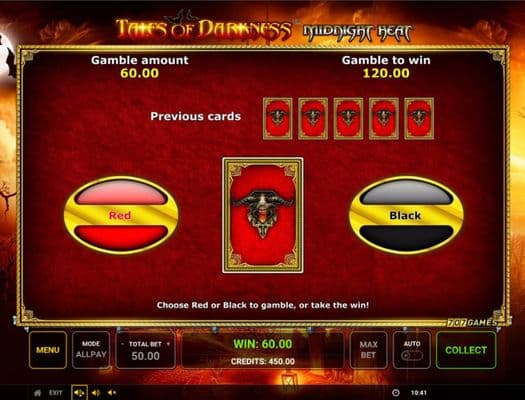Image resolution: width=525 pixels, height=400 pixels.
Task: Toggle the AUTO spin switch
Action: (x=411, y=355)
